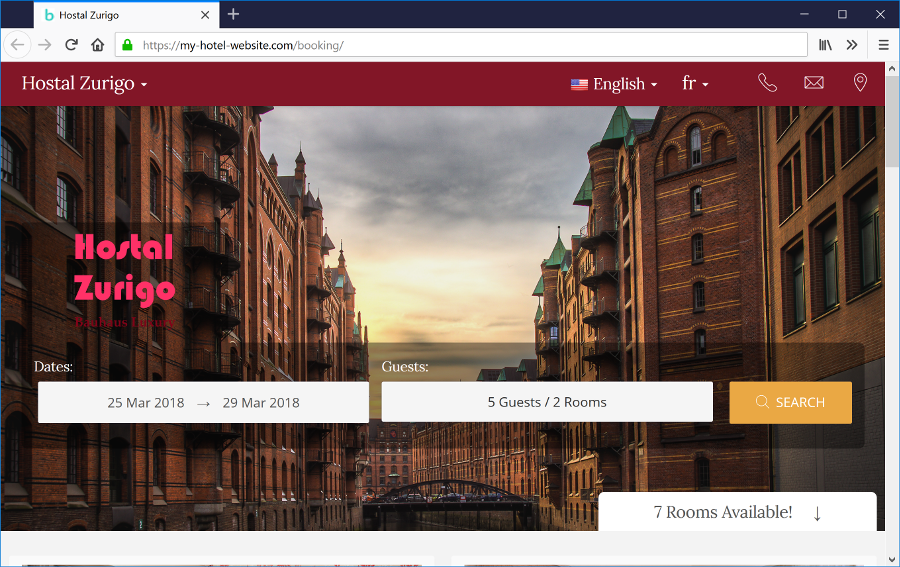The width and height of the screenshot is (900, 567).
Task: Reload the booking page
Action: click(x=71, y=45)
